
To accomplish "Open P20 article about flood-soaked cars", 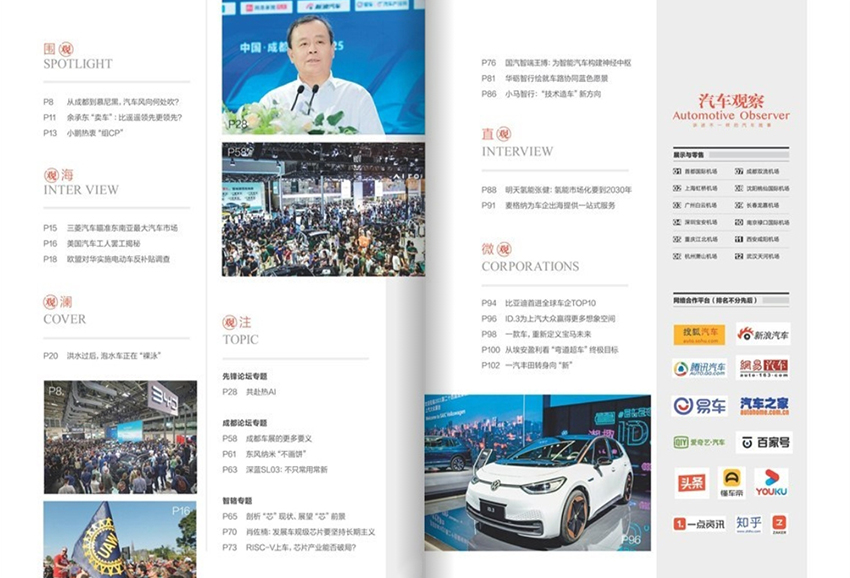I will tap(102, 355).
